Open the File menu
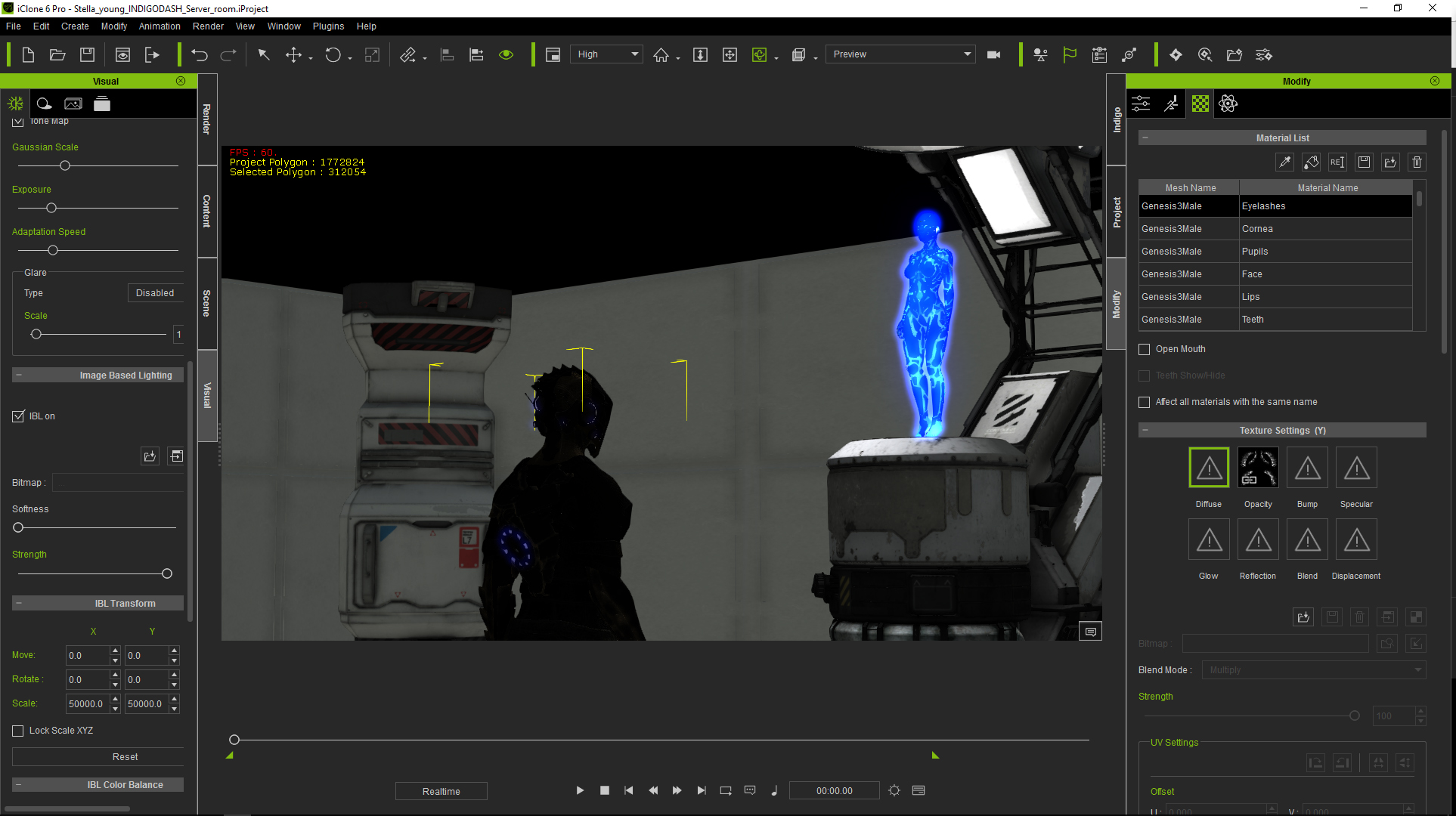Image resolution: width=1456 pixels, height=816 pixels. 14,26
